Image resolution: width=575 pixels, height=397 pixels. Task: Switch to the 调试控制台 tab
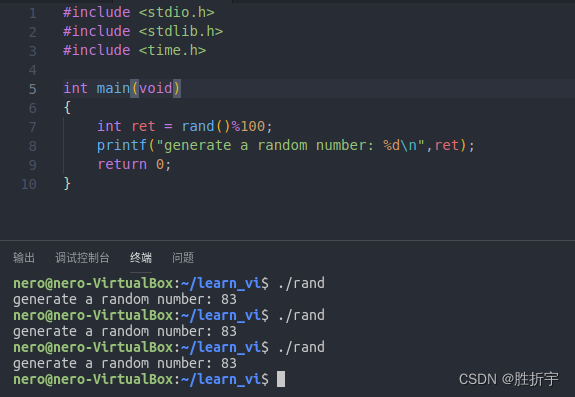(82, 258)
